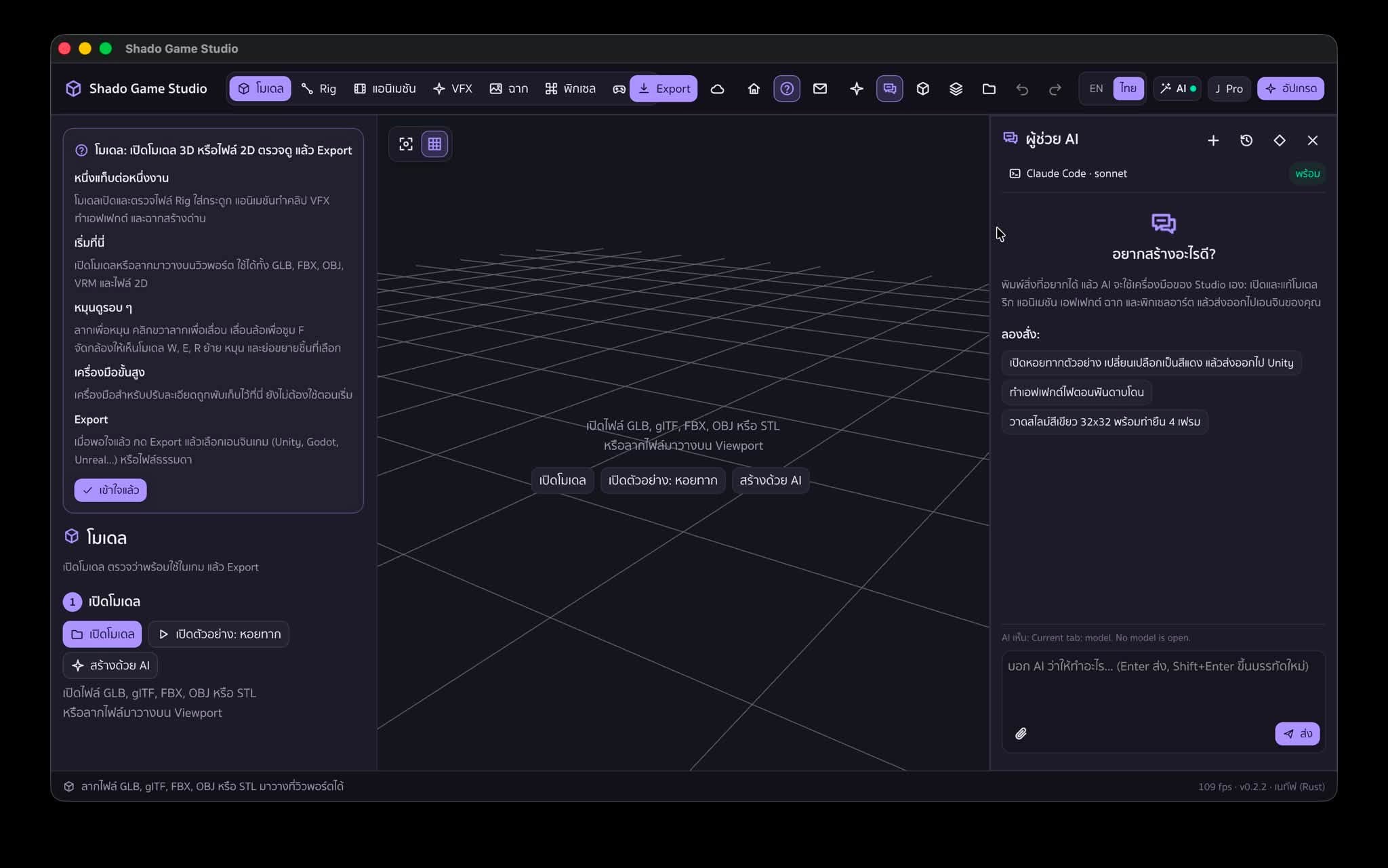Open the layers stack icon
Image resolution: width=1388 pixels, height=868 pixels.
(956, 89)
